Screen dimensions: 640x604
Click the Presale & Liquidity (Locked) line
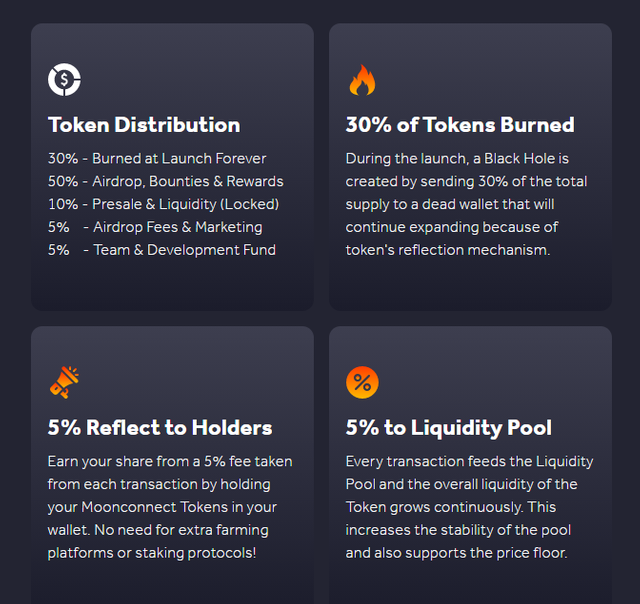[164, 204]
